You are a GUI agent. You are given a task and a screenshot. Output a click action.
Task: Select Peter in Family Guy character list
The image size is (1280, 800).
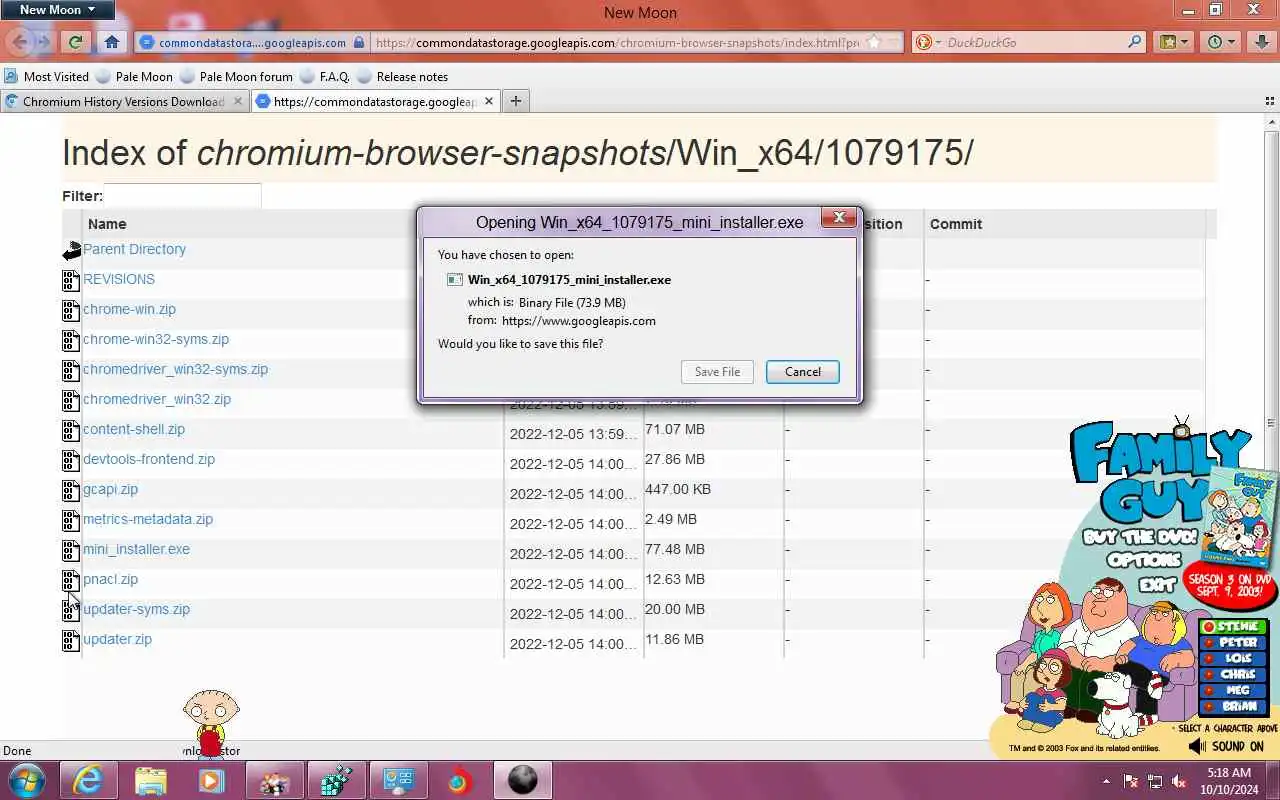pyautogui.click(x=1233, y=643)
